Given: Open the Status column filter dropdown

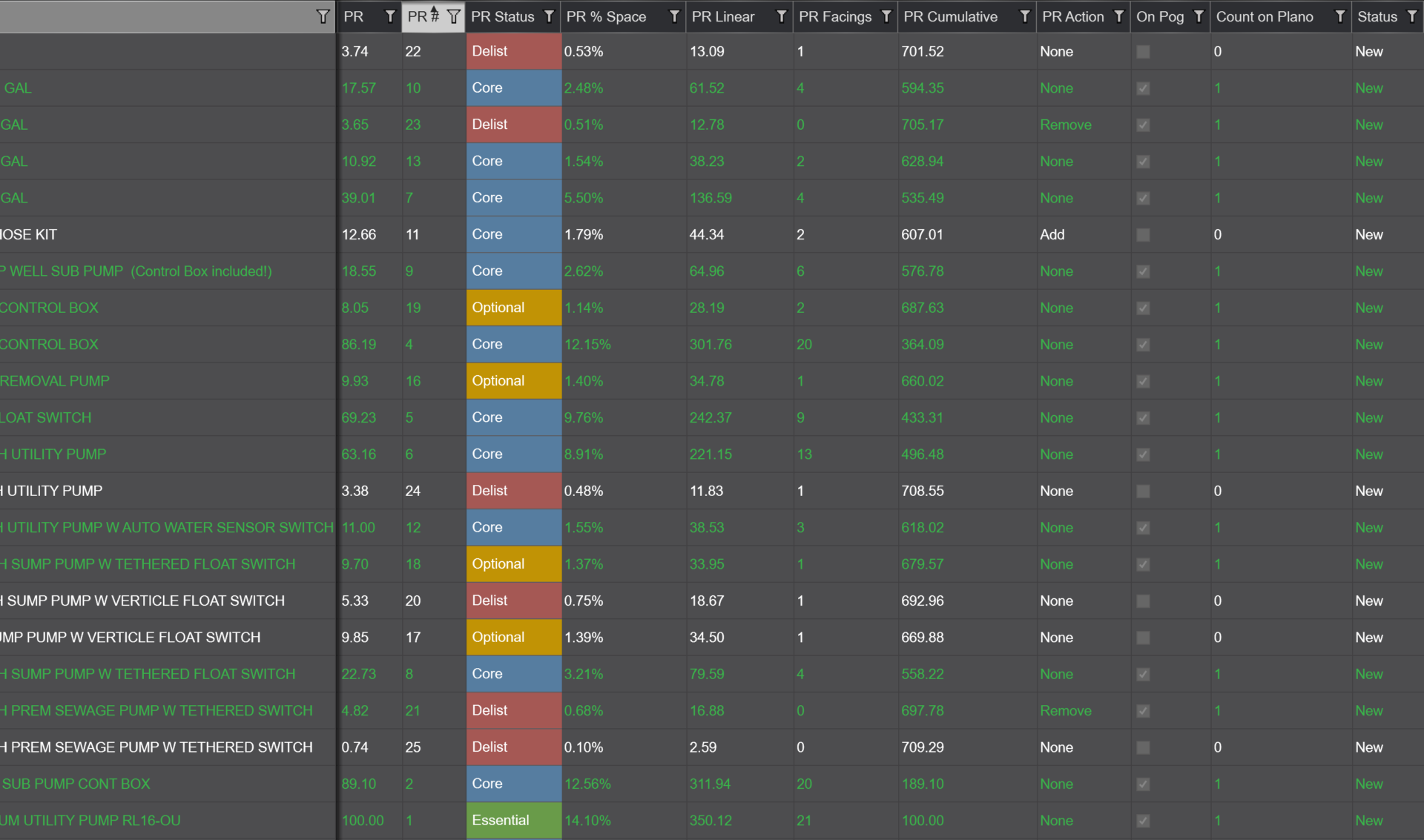Looking at the screenshot, I should 1411,16.
